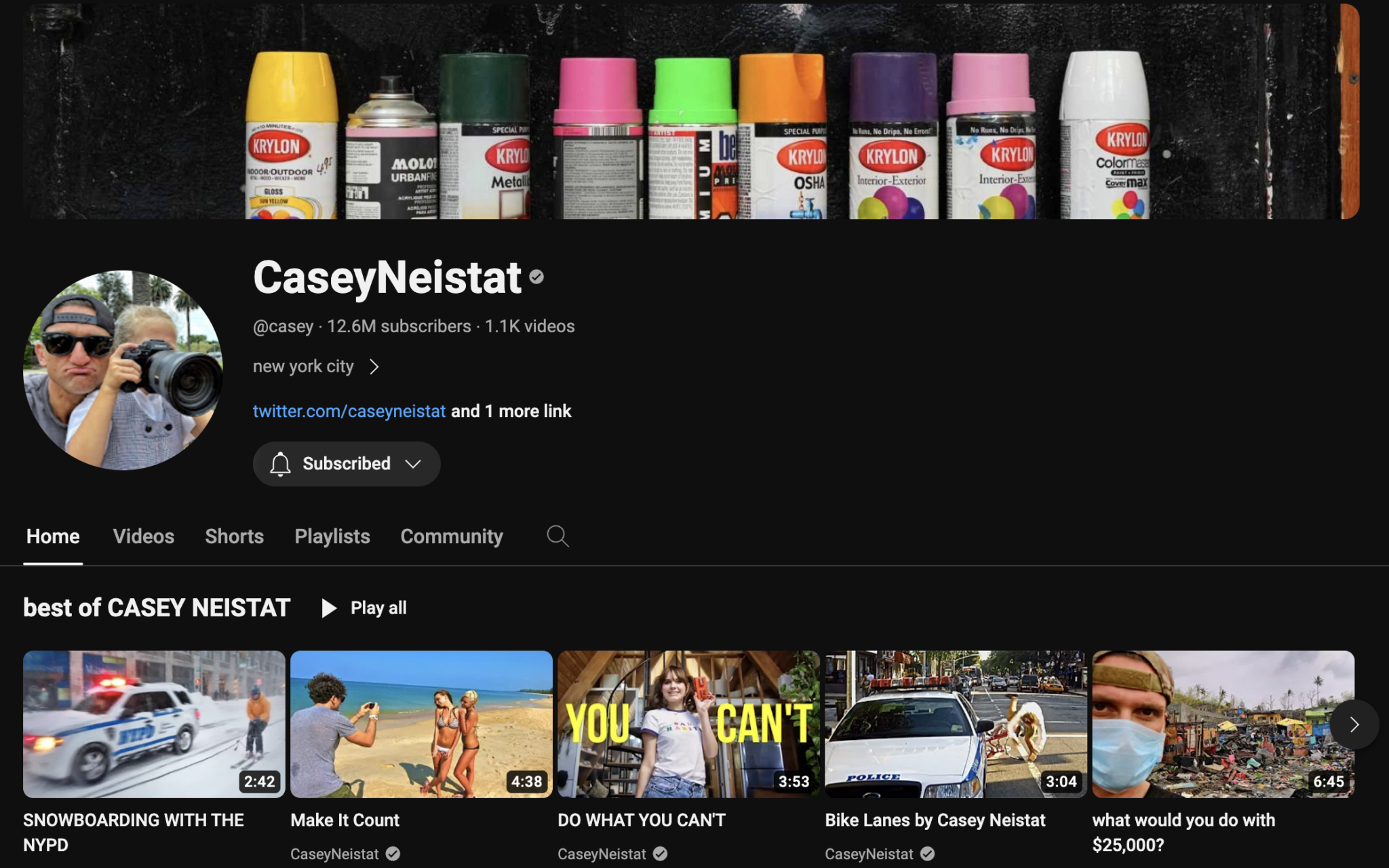The width and height of the screenshot is (1389, 868).
Task: Switch to the Videos tab
Action: click(144, 536)
